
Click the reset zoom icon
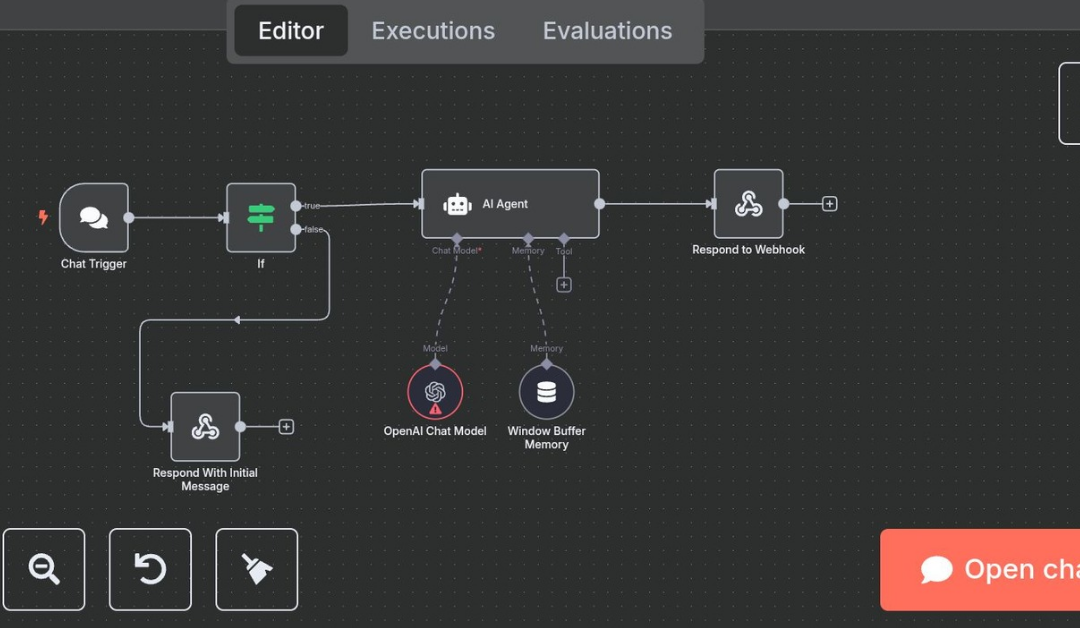click(150, 569)
